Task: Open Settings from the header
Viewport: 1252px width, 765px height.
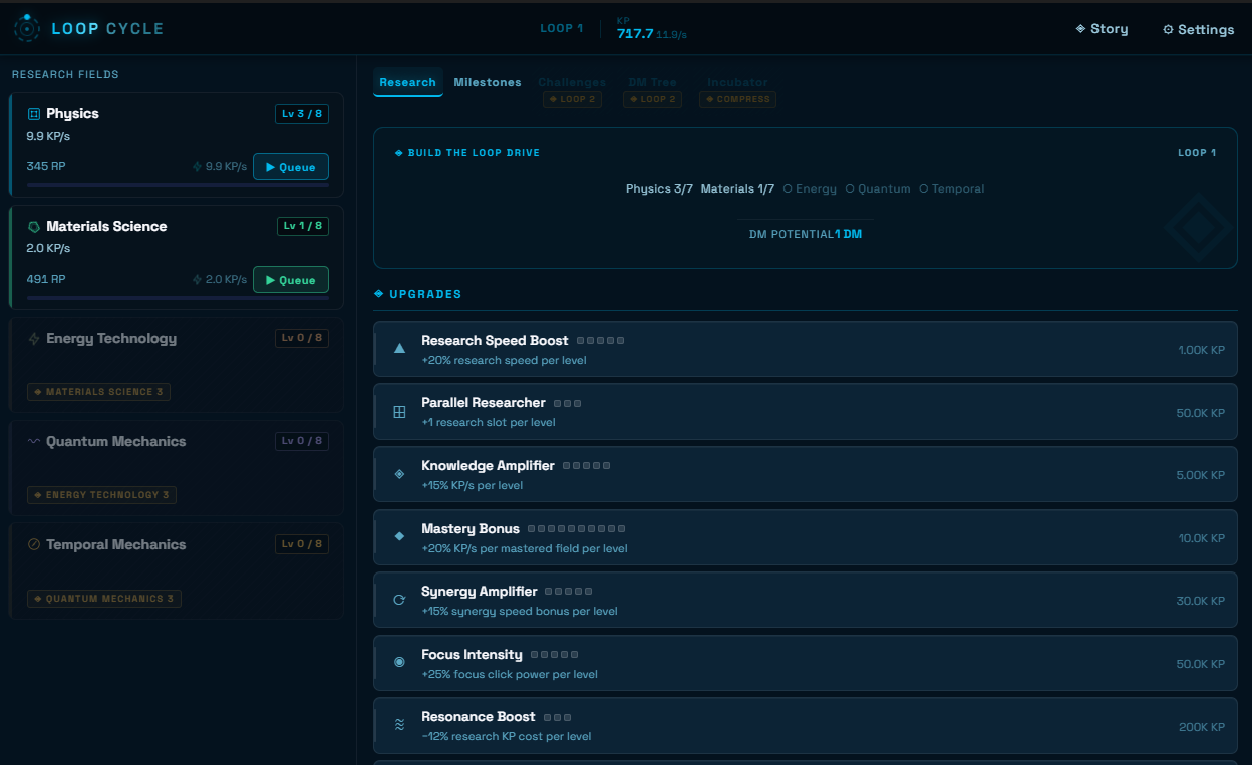Action: pos(1198,29)
